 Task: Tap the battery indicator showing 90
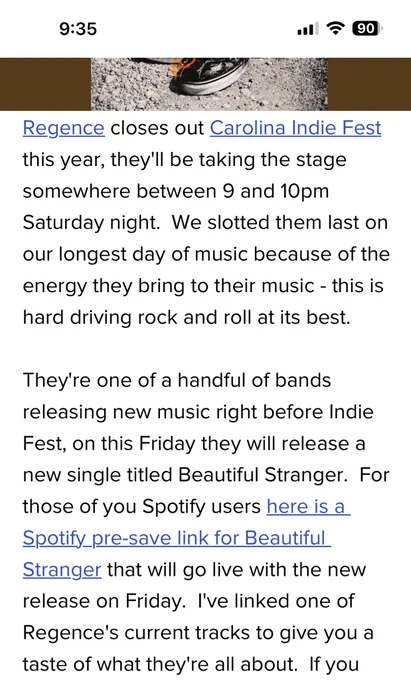368,29
